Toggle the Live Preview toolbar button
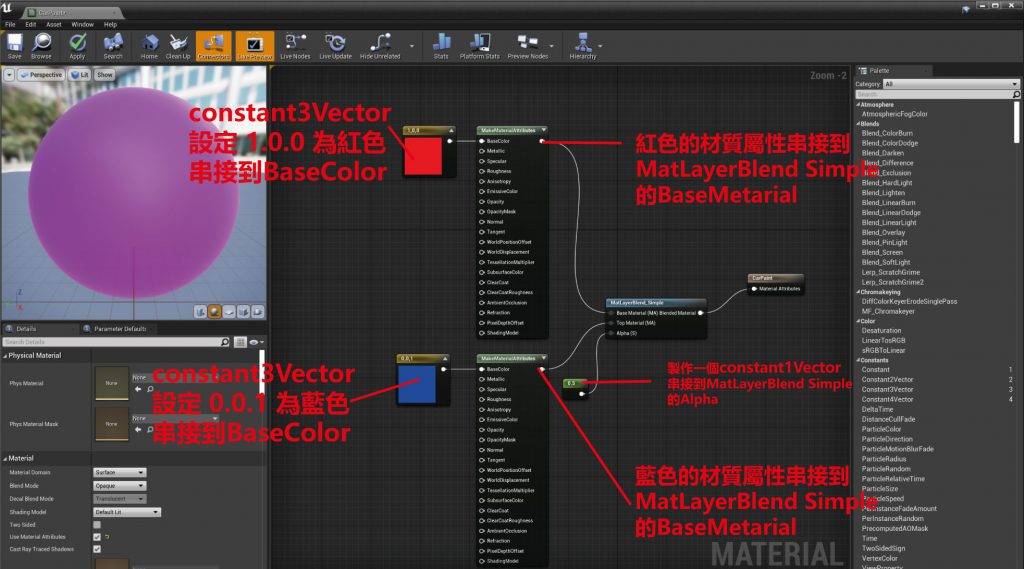 click(253, 44)
